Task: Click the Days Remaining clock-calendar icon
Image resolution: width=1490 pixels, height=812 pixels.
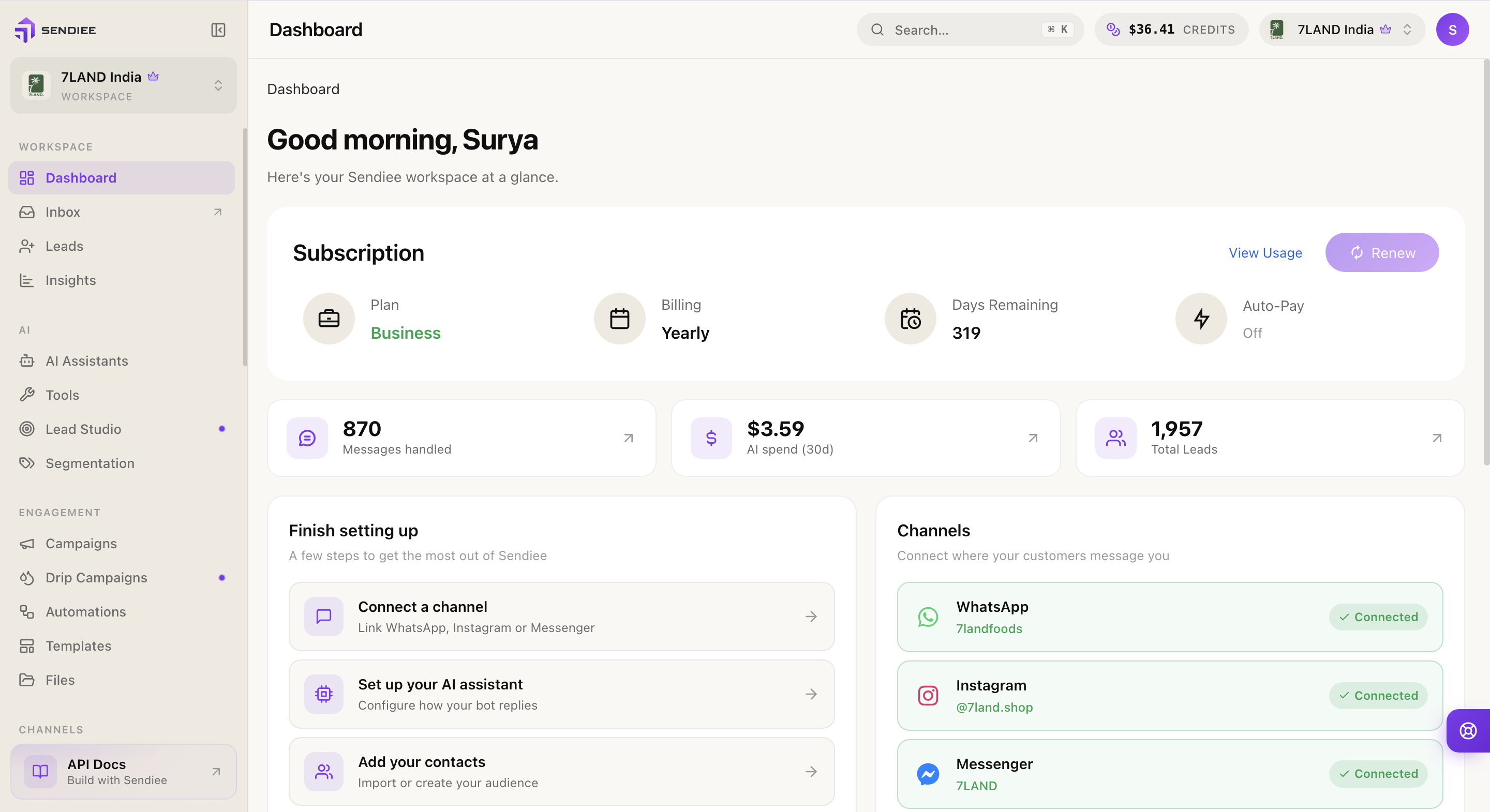Action: click(x=911, y=319)
